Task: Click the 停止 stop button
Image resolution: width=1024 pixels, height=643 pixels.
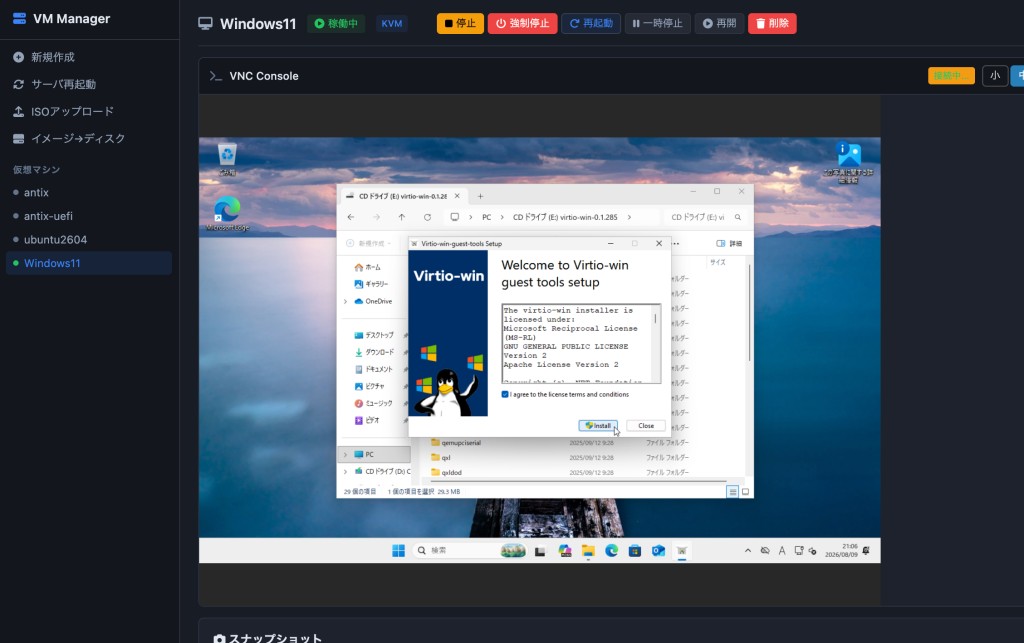Action: click(x=460, y=24)
